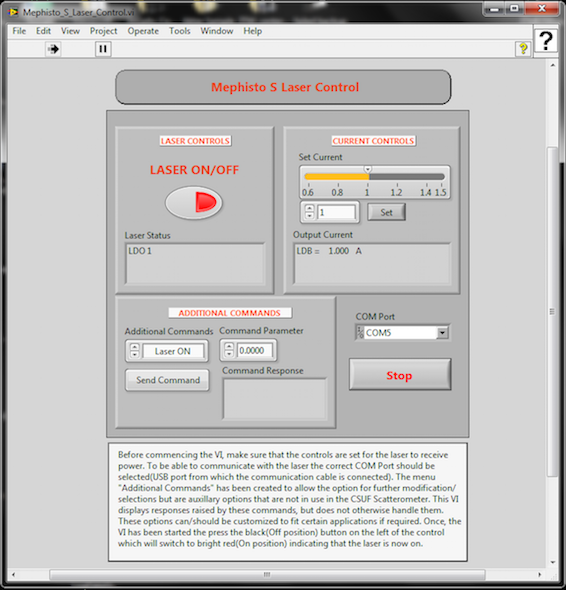The width and height of the screenshot is (566, 590).
Task: Click the large question mark VI icon
Action: (545, 40)
